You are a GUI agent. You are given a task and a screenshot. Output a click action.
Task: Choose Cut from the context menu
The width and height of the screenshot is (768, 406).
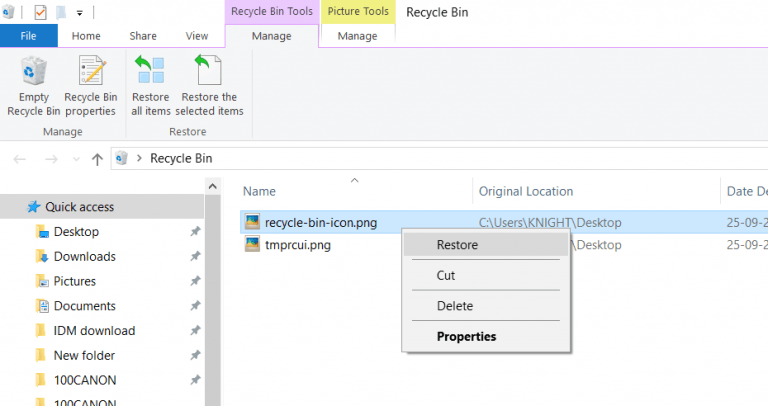point(486,275)
